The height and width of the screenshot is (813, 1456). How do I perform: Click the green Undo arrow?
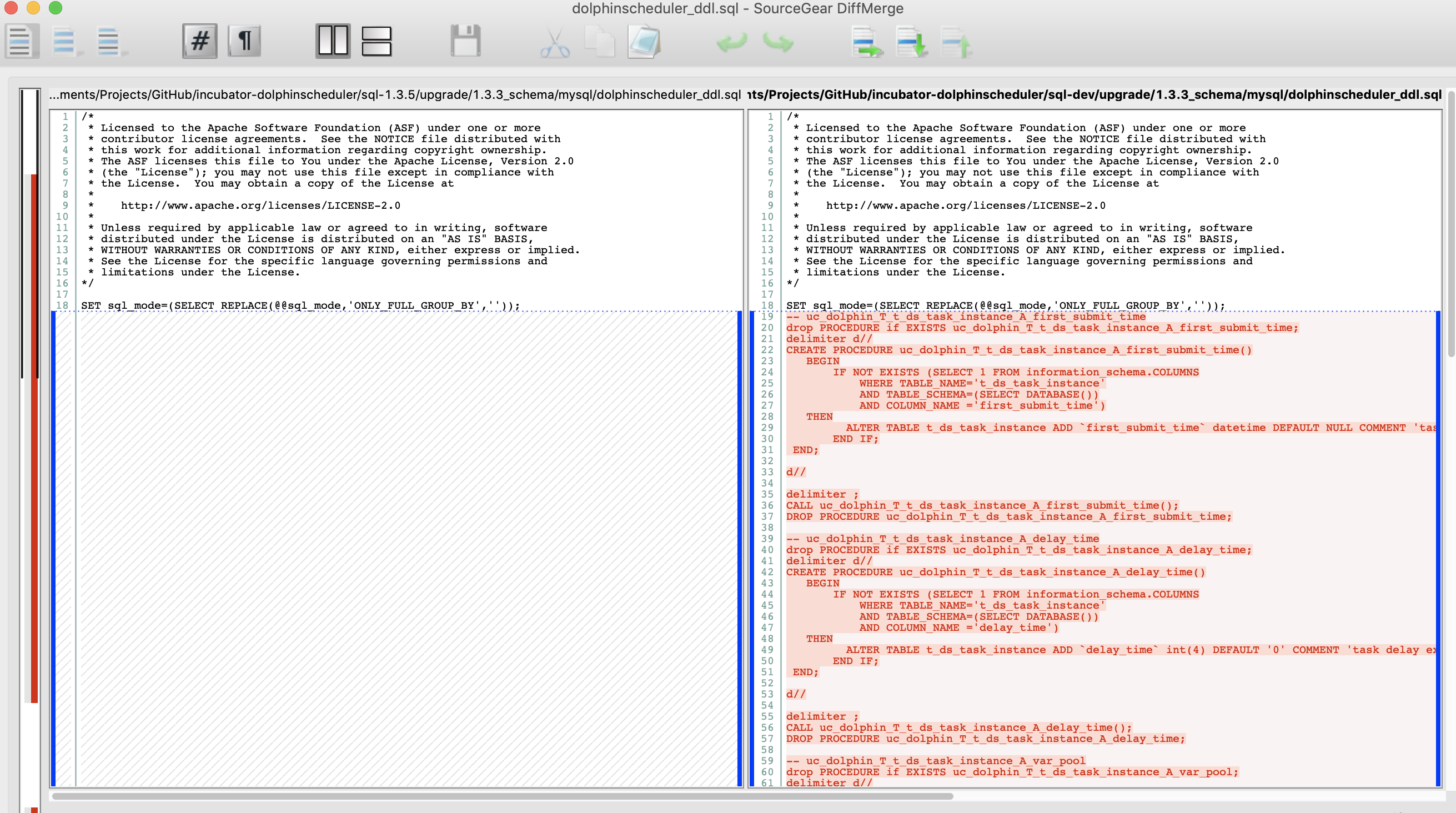pyautogui.click(x=731, y=42)
